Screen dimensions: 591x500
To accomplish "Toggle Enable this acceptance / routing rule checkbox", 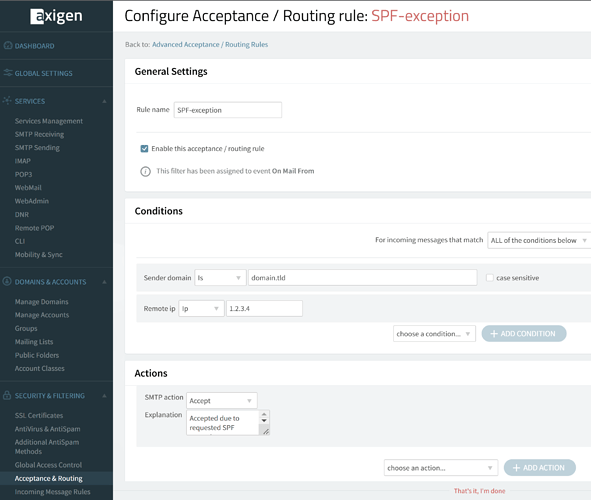I will click(144, 148).
